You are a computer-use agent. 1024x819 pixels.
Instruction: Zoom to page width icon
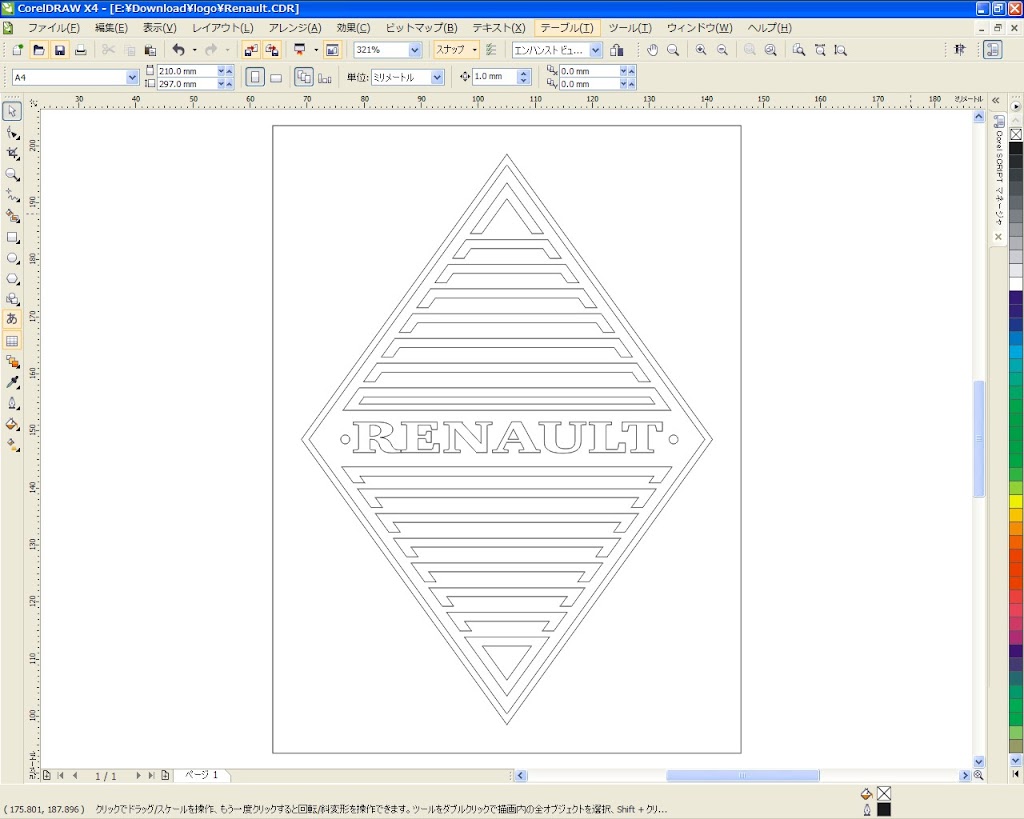point(820,50)
